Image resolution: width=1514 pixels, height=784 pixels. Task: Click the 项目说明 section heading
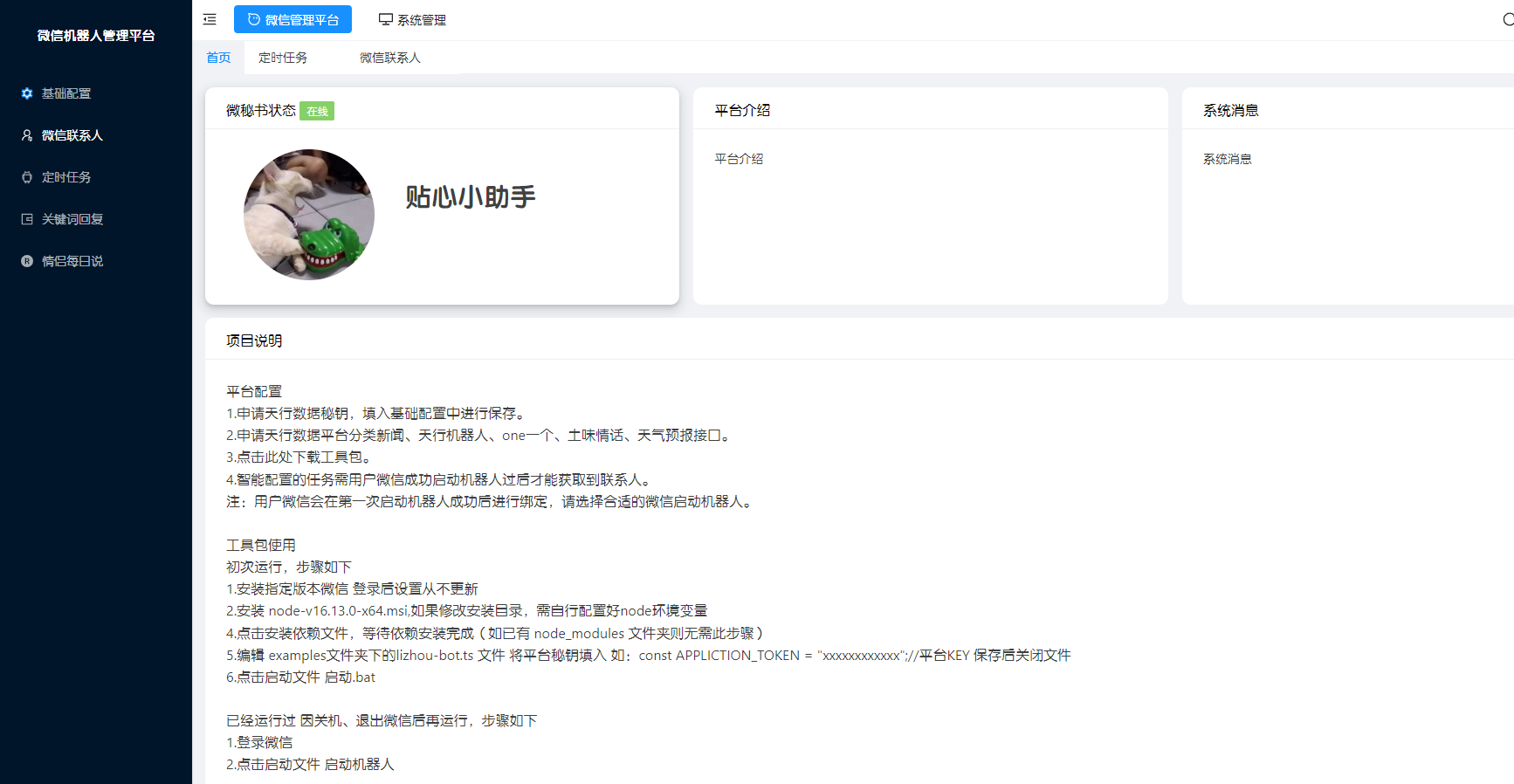click(x=254, y=341)
